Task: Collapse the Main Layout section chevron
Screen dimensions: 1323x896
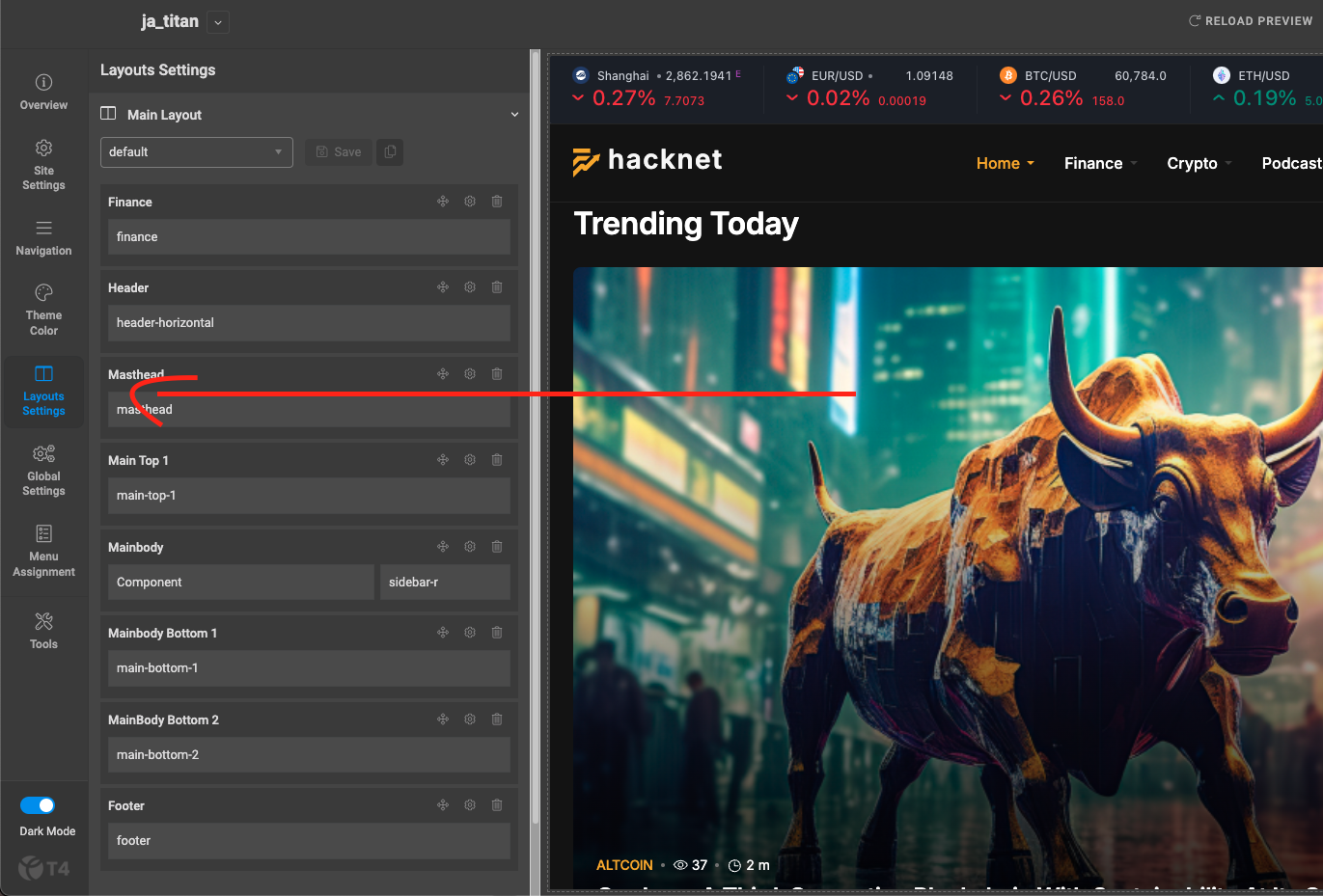Action: click(514, 115)
